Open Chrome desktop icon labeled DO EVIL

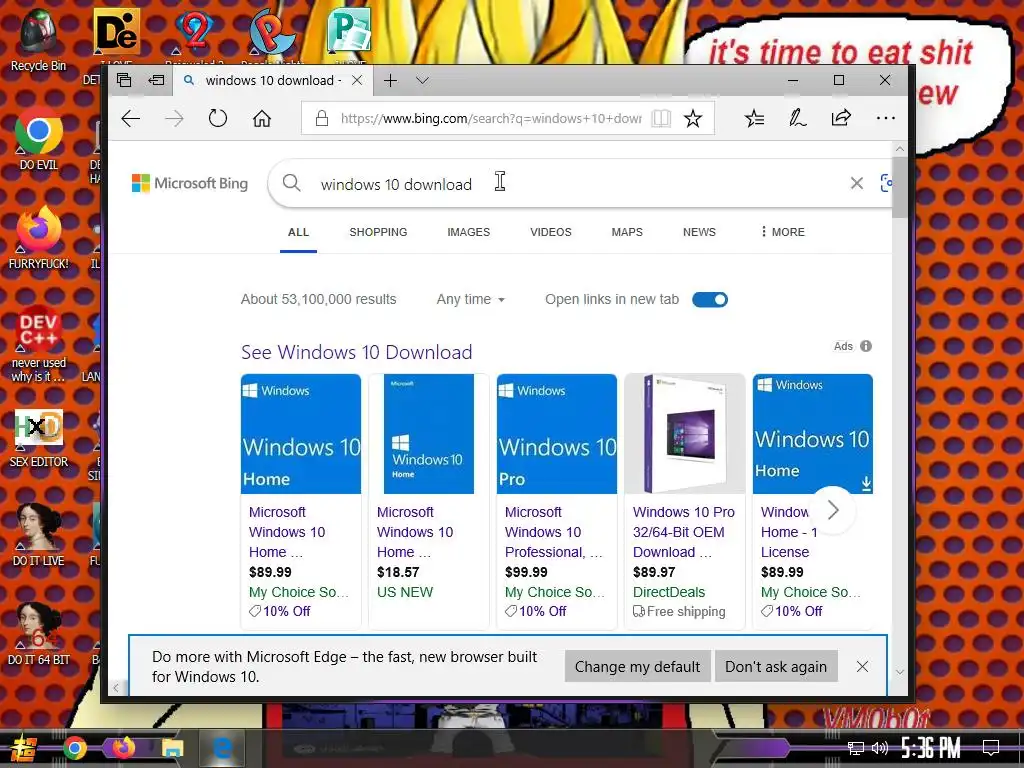(39, 138)
